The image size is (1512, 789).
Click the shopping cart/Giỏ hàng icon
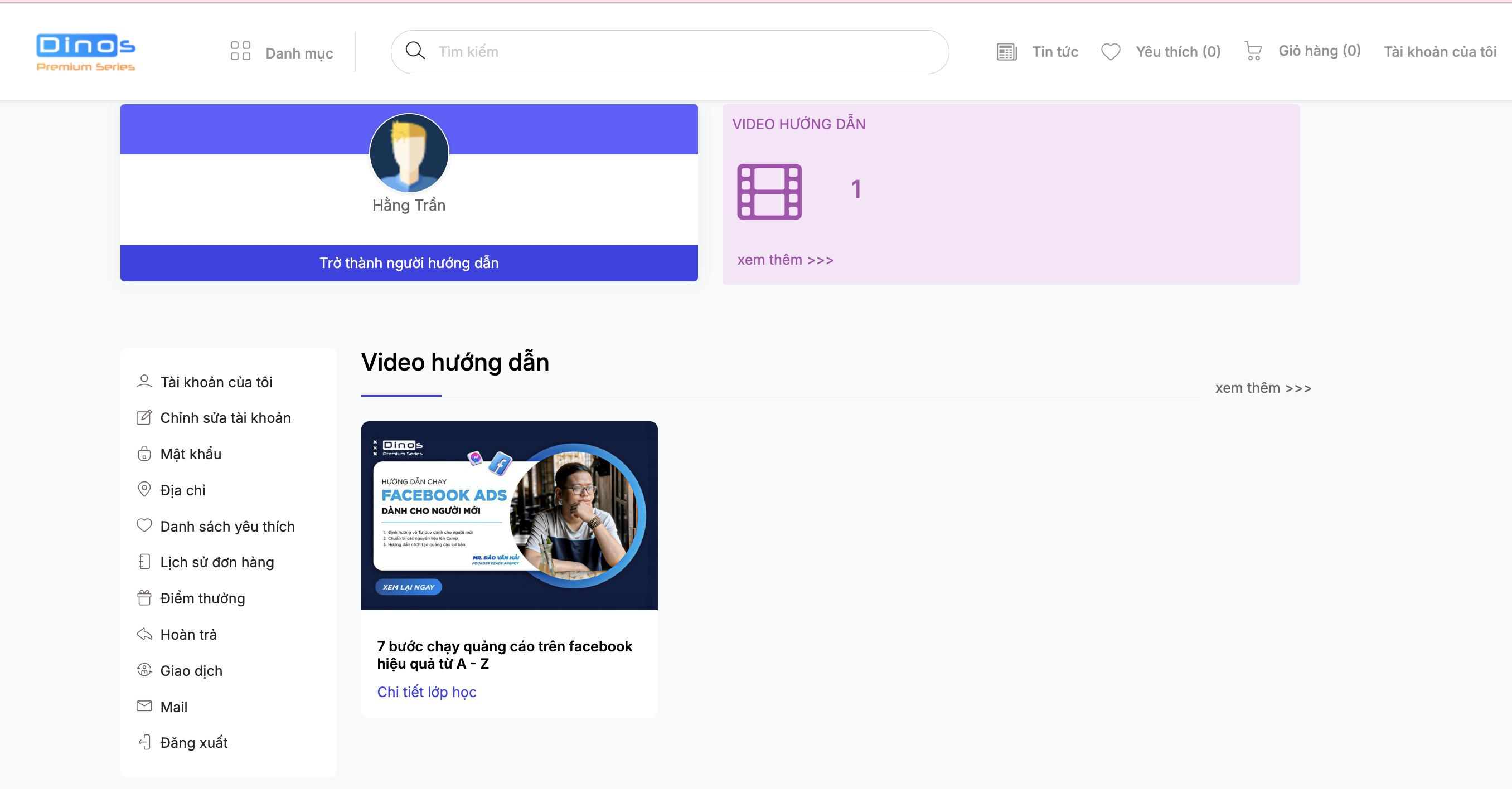(x=1254, y=50)
